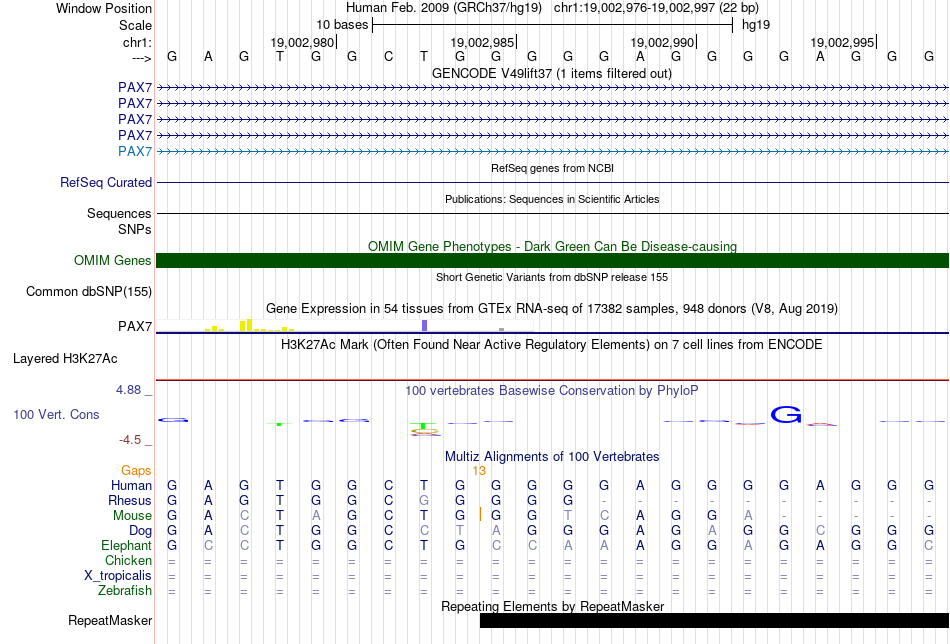Click the large blue G conservation peak

[786, 415]
